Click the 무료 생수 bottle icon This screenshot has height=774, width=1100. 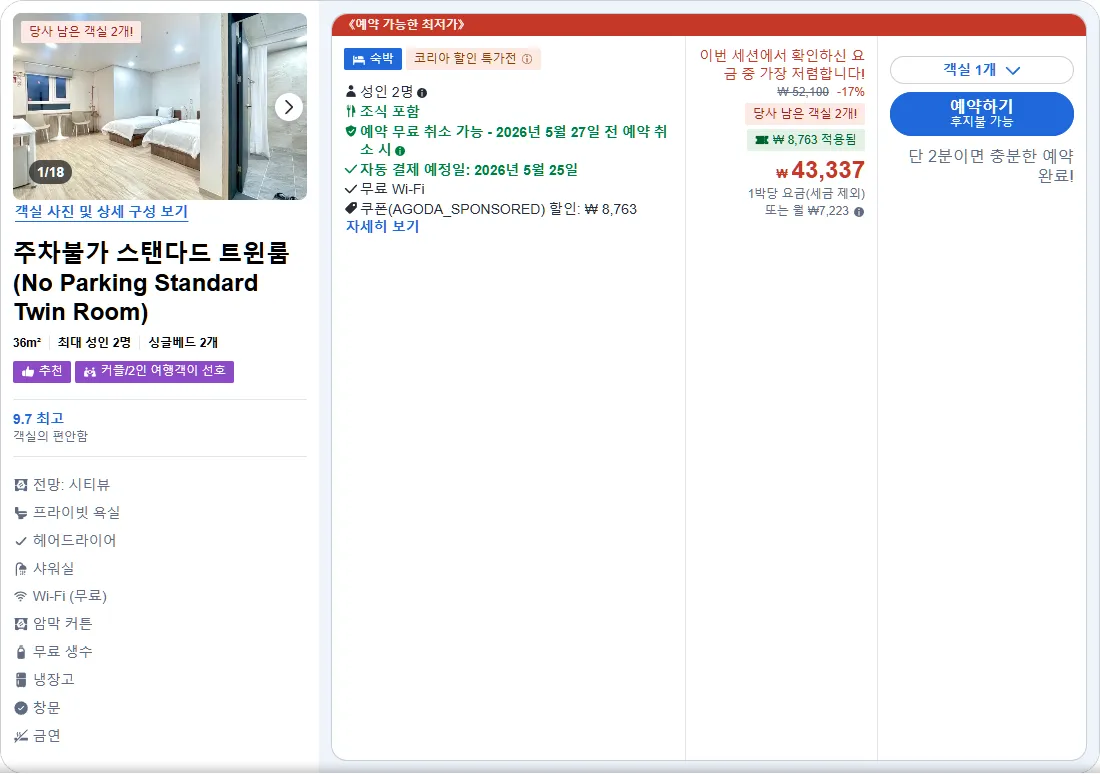[21, 652]
